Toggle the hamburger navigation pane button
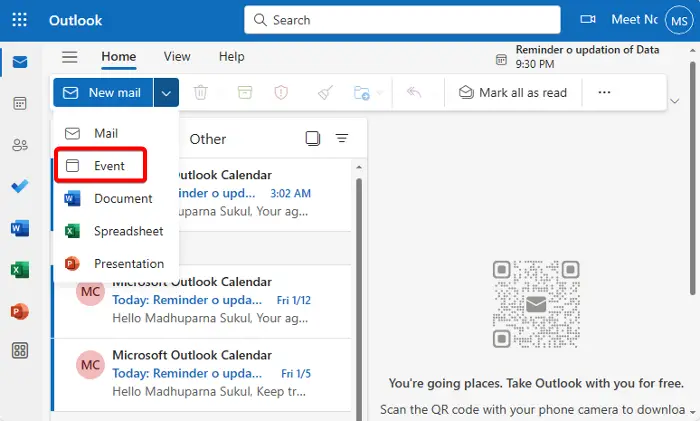This screenshot has width=700, height=421. click(x=69, y=57)
